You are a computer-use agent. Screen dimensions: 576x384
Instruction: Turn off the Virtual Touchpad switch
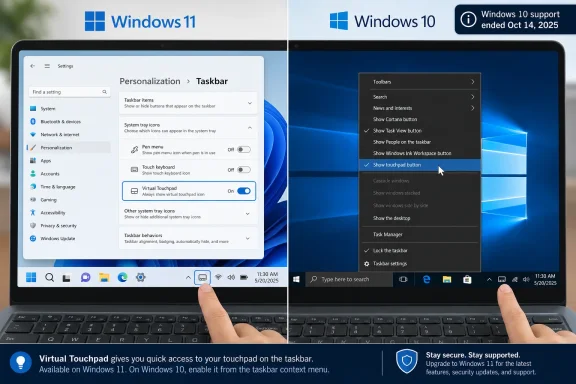point(244,191)
